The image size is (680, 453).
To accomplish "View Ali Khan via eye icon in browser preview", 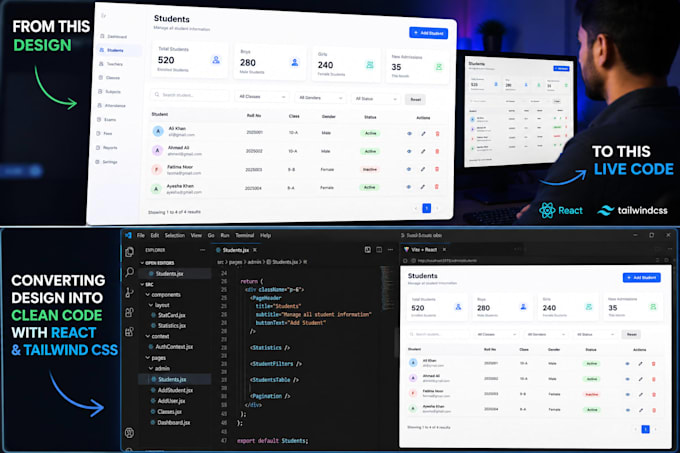I will (x=628, y=364).
